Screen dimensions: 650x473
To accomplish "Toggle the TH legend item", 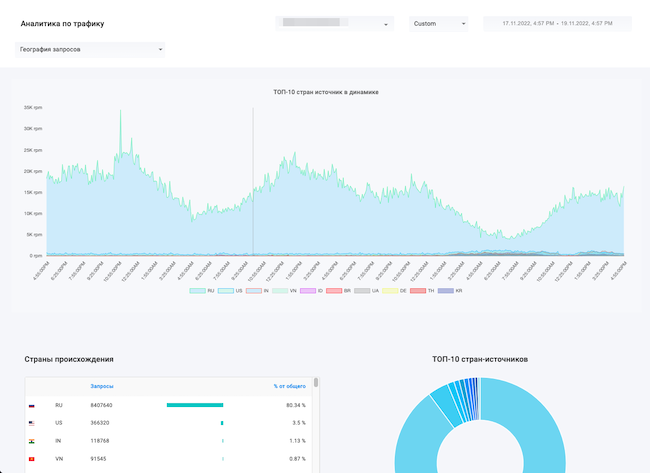I will point(418,290).
